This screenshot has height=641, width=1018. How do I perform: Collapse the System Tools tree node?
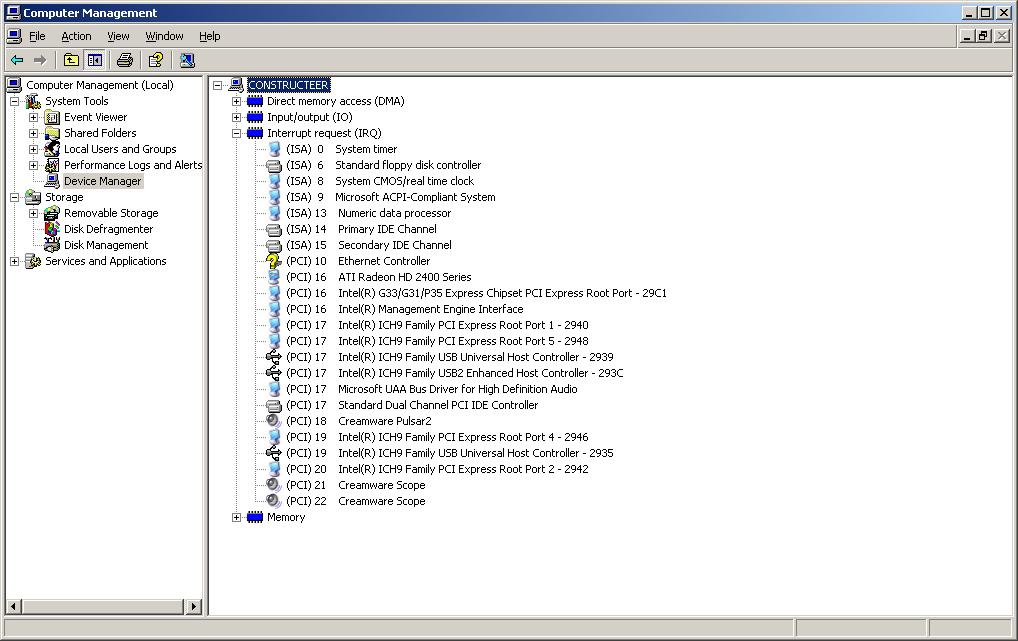pos(14,101)
